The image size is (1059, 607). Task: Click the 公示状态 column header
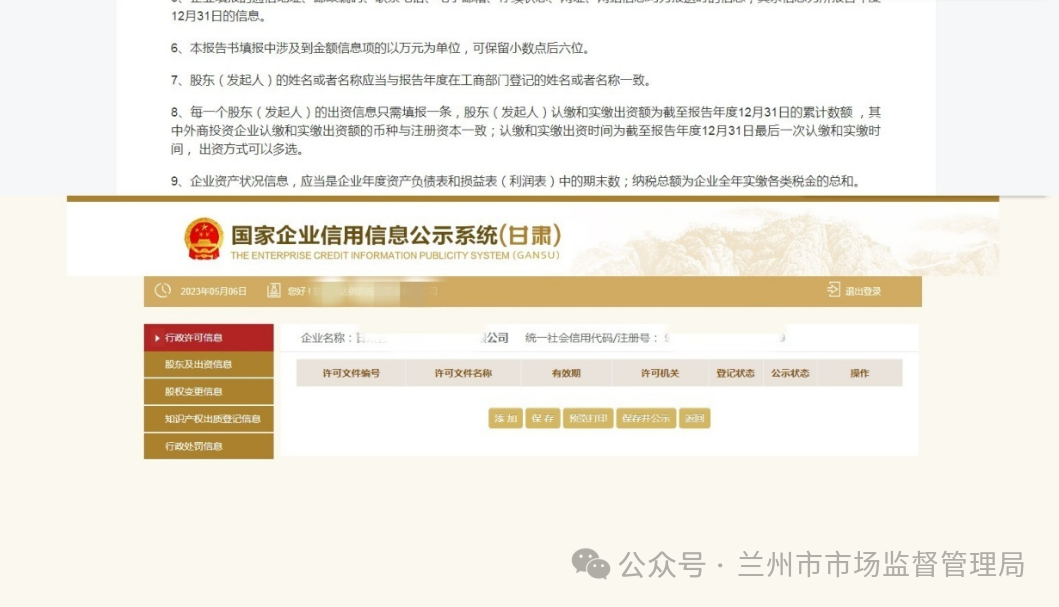point(789,373)
